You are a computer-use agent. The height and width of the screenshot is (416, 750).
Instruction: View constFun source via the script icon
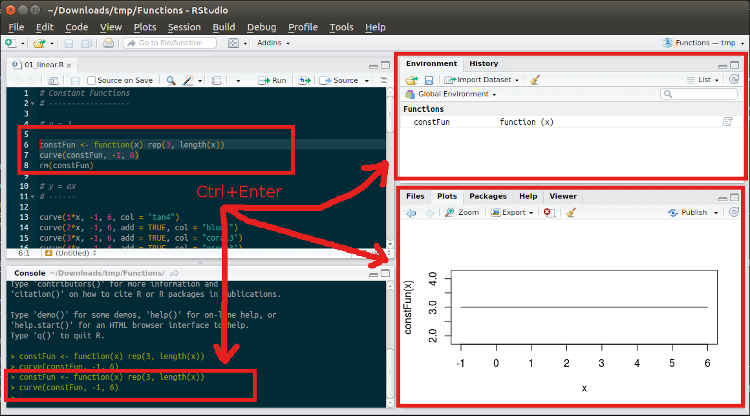(x=728, y=122)
